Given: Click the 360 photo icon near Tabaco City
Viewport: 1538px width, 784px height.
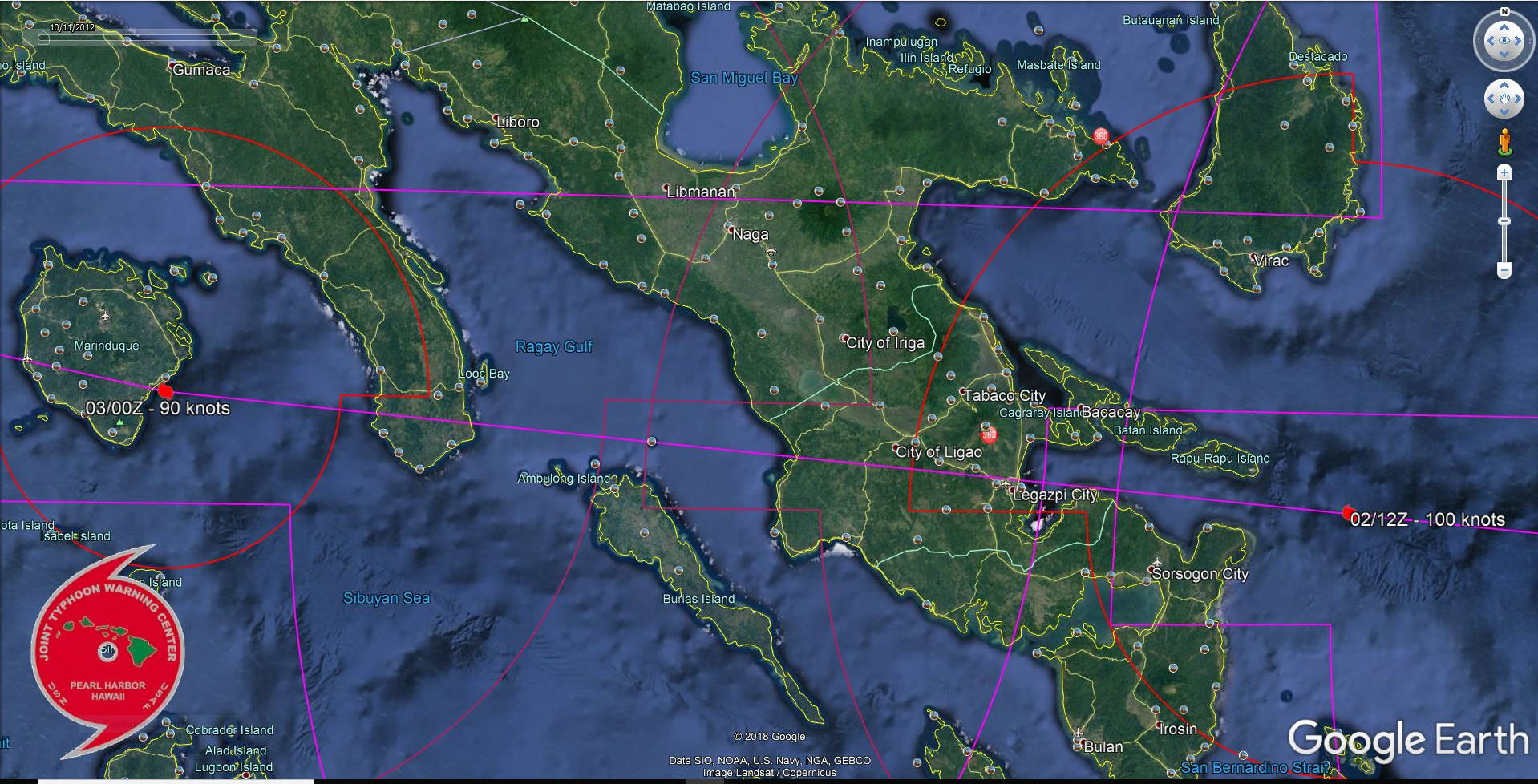Looking at the screenshot, I should (x=989, y=434).
